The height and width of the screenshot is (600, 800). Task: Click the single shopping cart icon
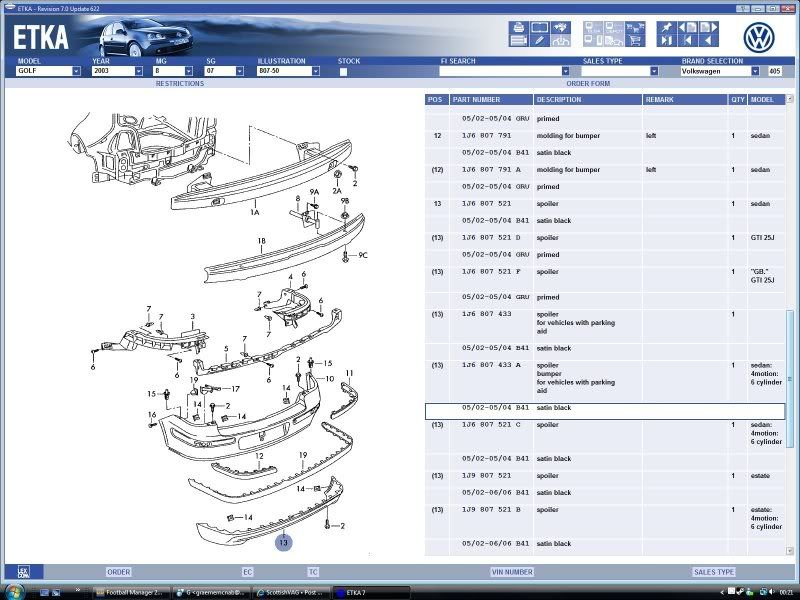[x=635, y=41]
